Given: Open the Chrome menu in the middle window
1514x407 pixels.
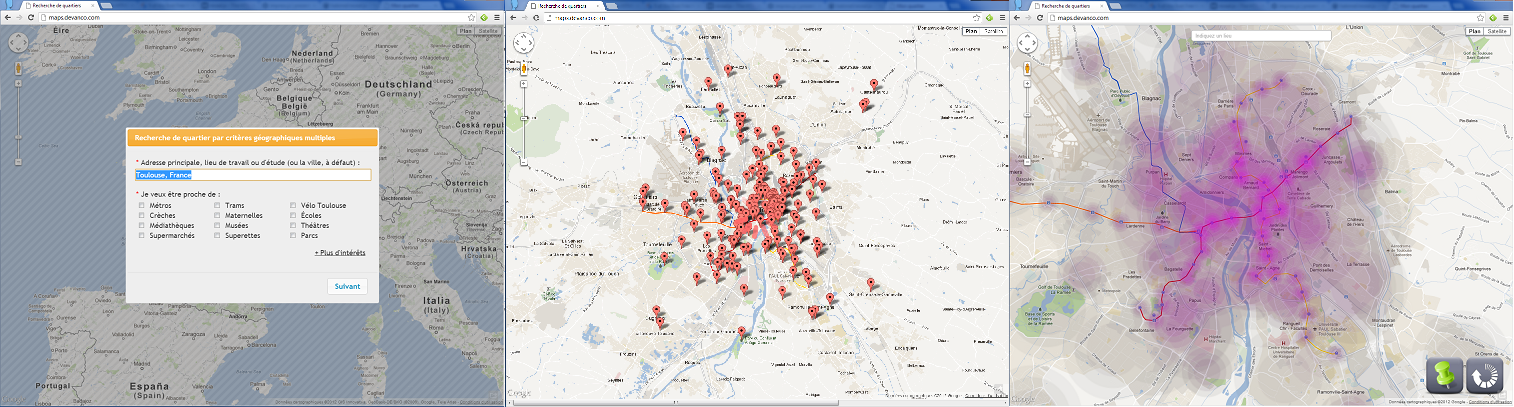Looking at the screenshot, I should [x=1003, y=17].
